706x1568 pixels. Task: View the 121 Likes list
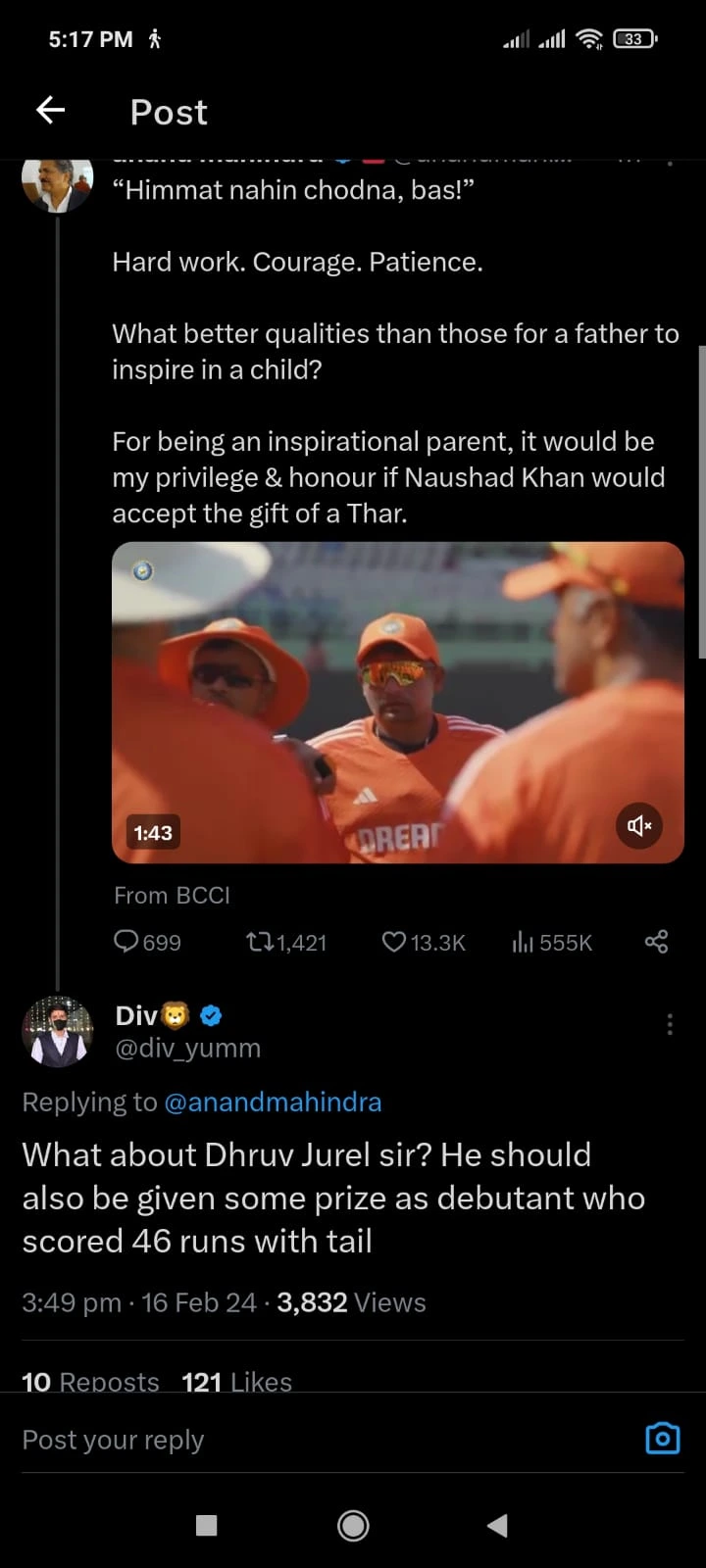coord(236,1381)
